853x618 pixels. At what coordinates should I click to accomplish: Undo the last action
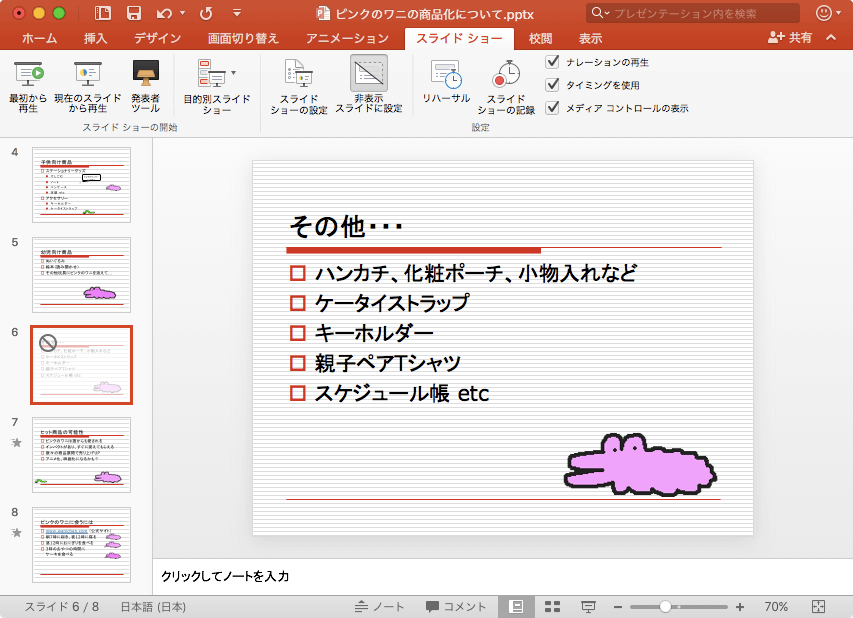(164, 13)
